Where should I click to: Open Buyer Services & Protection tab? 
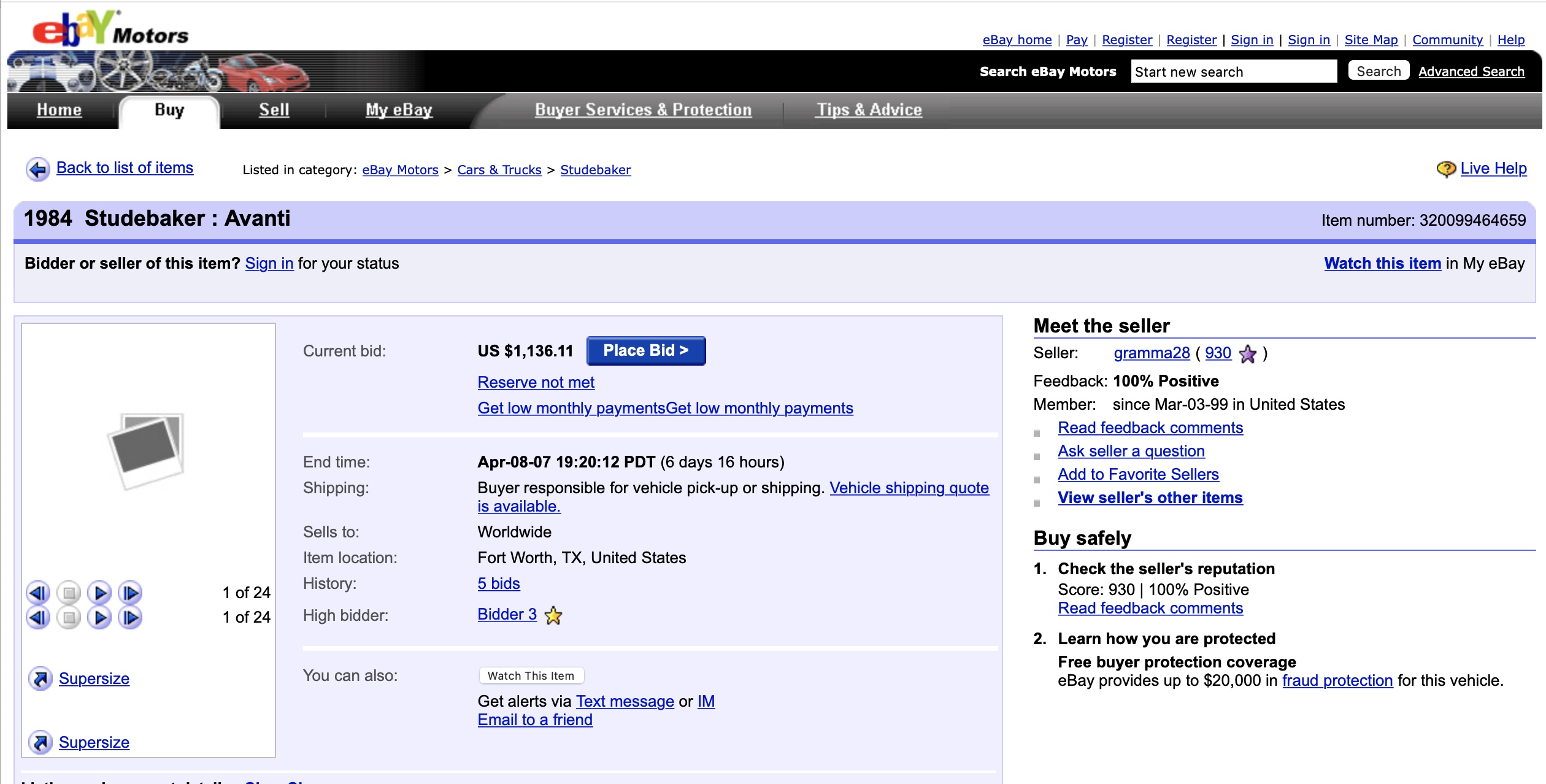pos(643,110)
